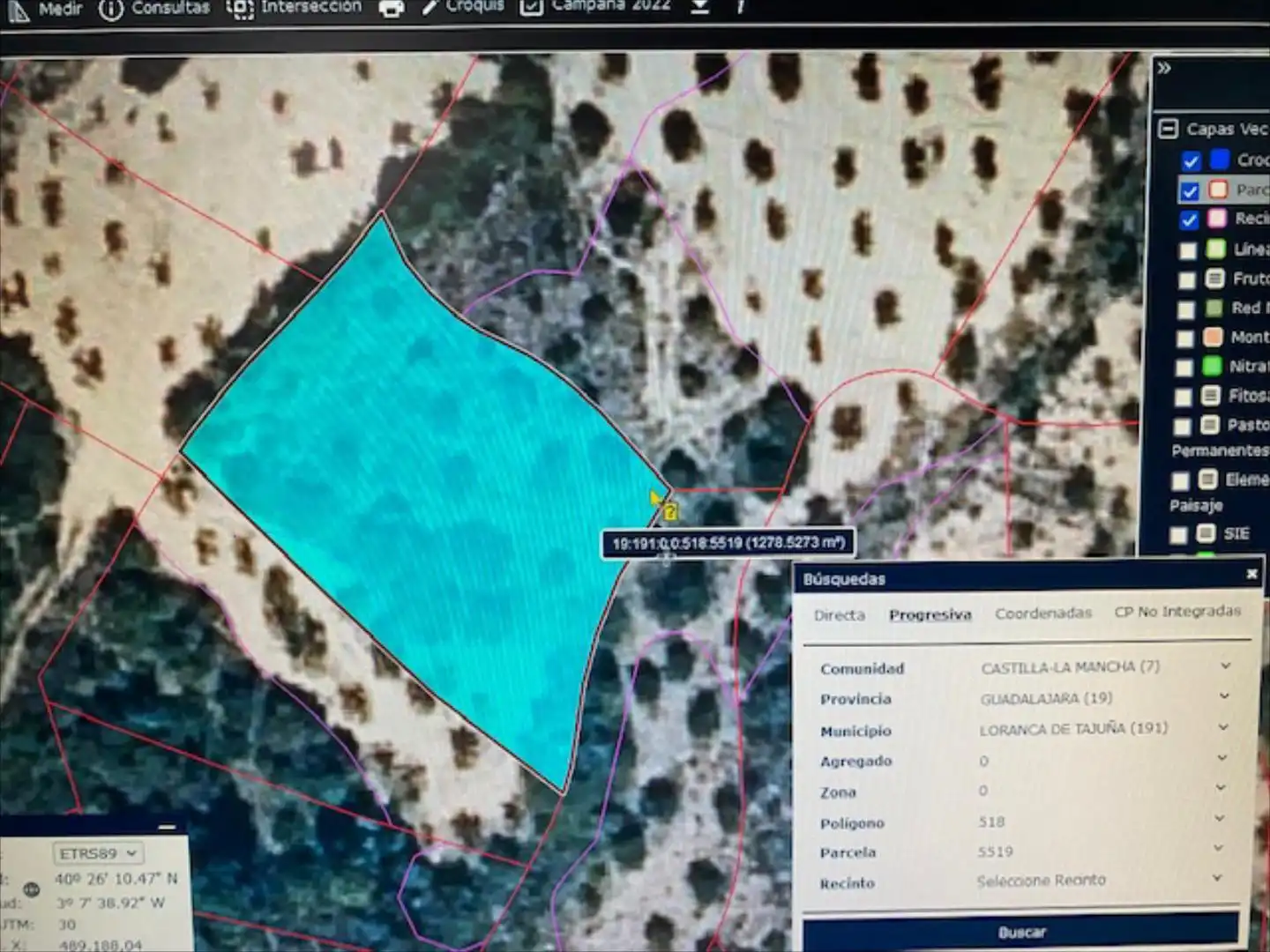Switch to the Coordenadas search tab
This screenshot has width=1270, height=952.
(1043, 613)
